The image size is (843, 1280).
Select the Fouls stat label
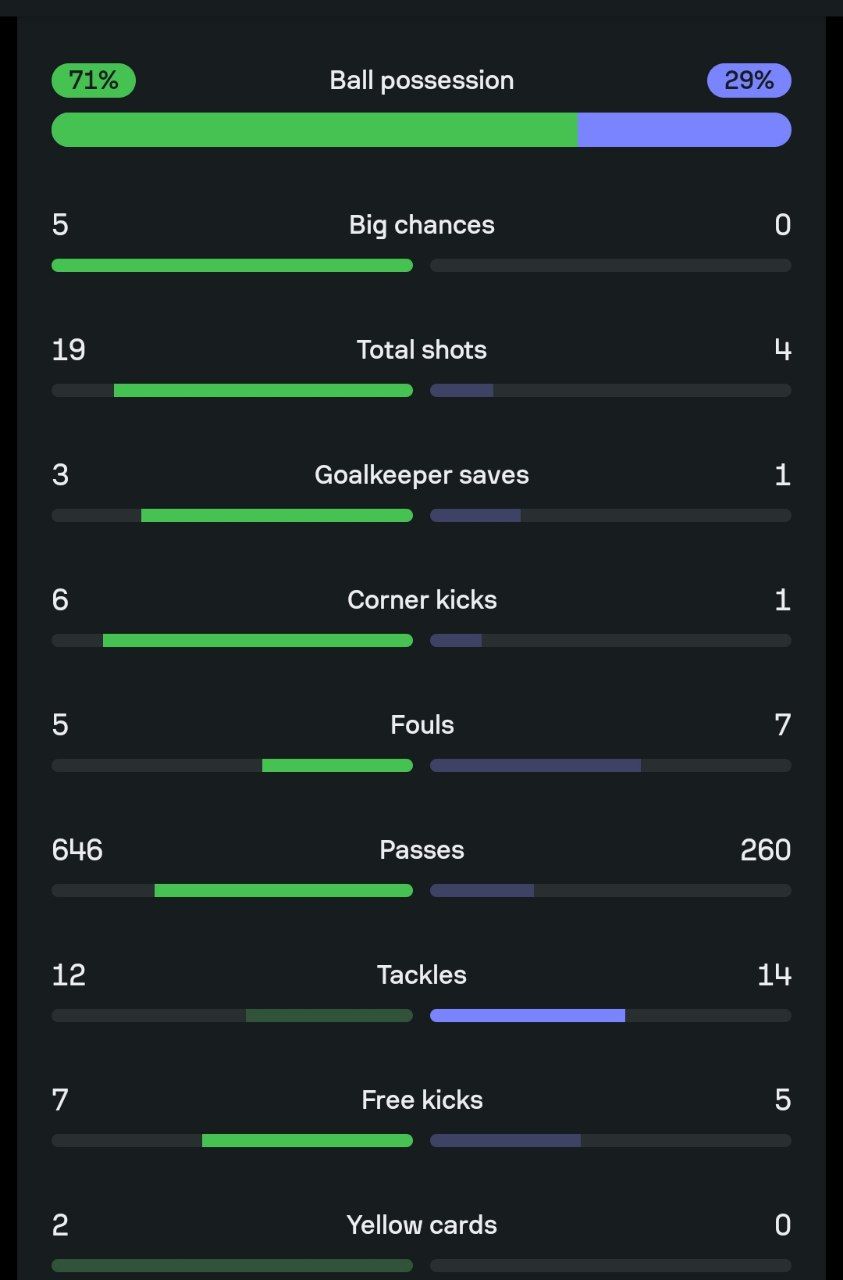pyautogui.click(x=421, y=725)
